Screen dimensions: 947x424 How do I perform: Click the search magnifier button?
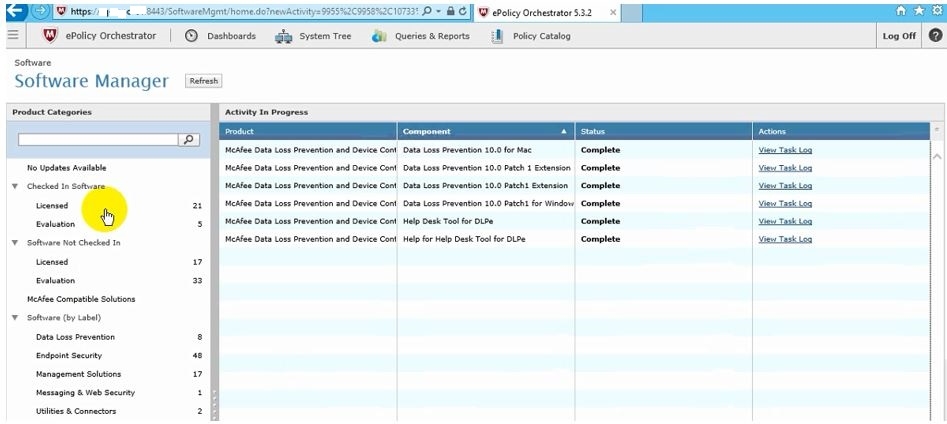tap(188, 140)
